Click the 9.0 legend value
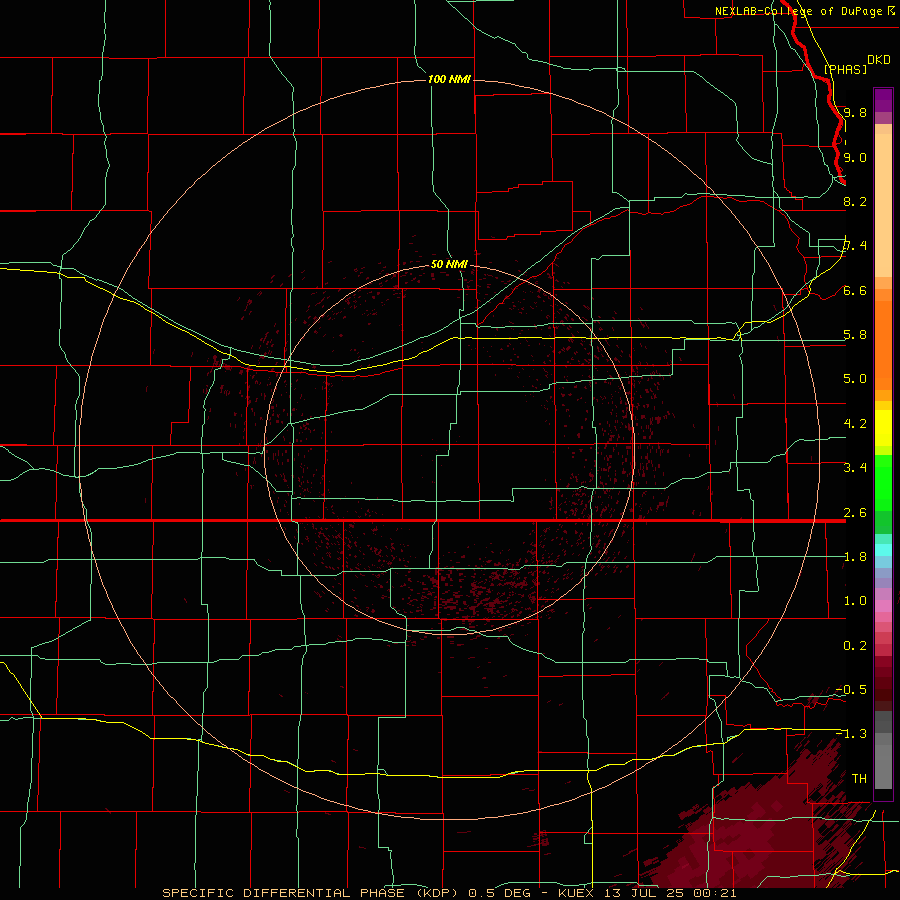900x900 pixels. pyautogui.click(x=855, y=157)
